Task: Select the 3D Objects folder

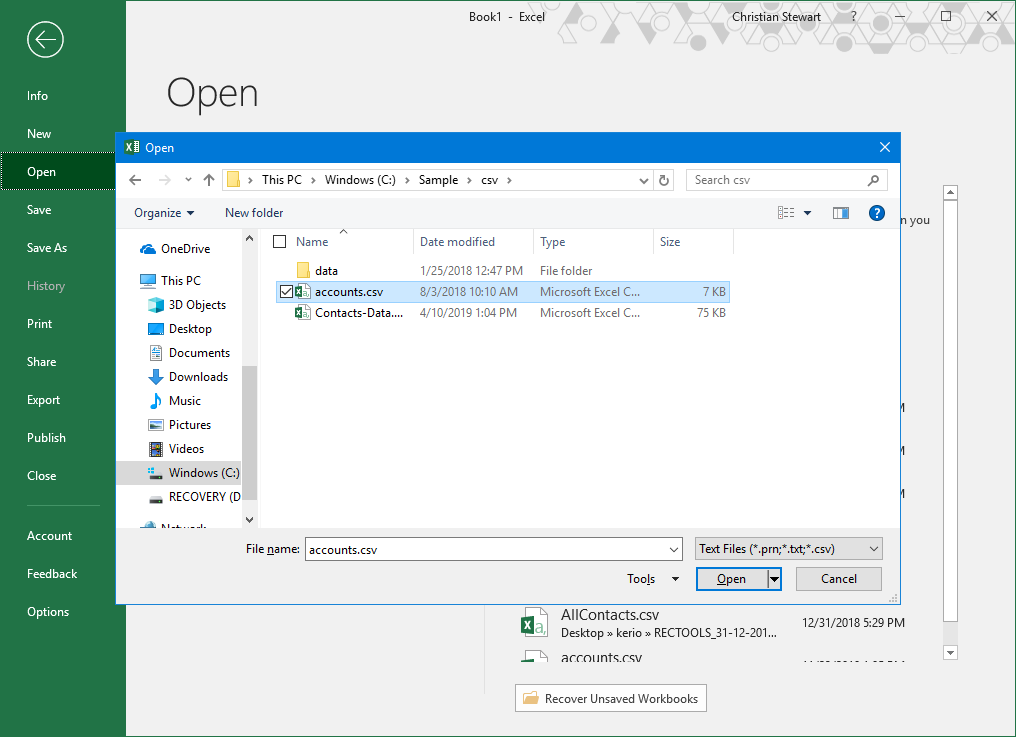Action: click(x=197, y=305)
